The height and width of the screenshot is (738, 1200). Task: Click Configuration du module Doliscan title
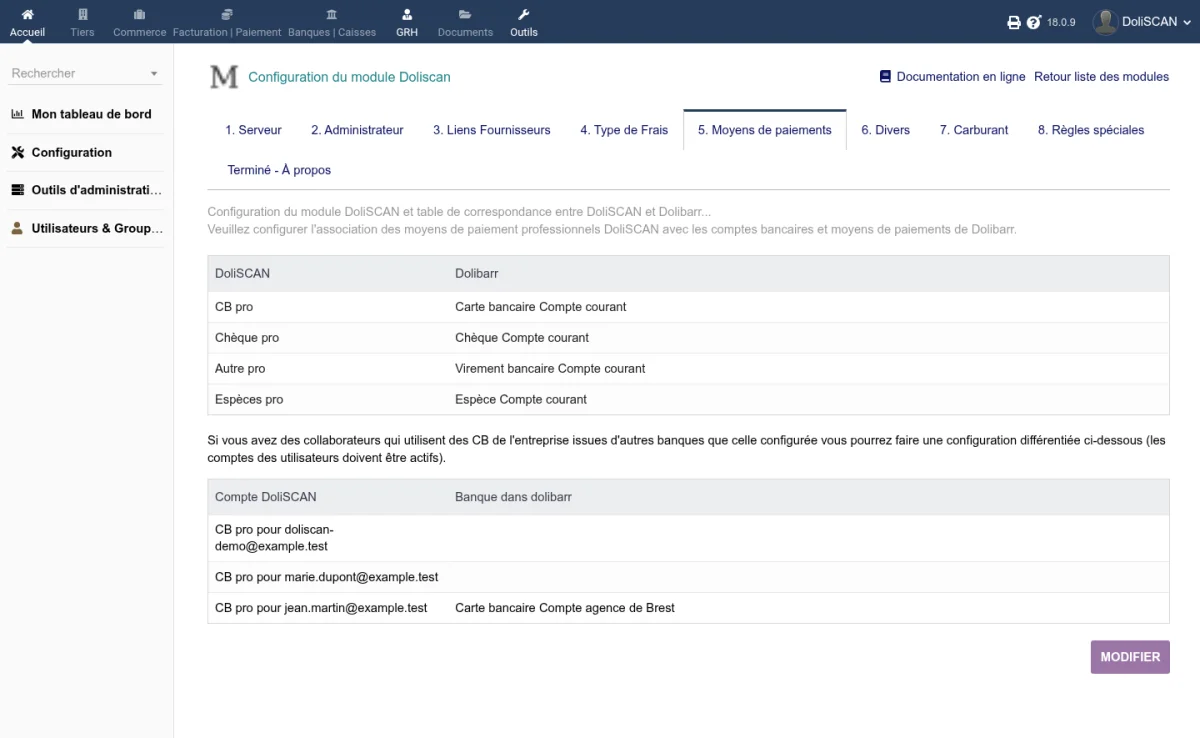point(349,77)
